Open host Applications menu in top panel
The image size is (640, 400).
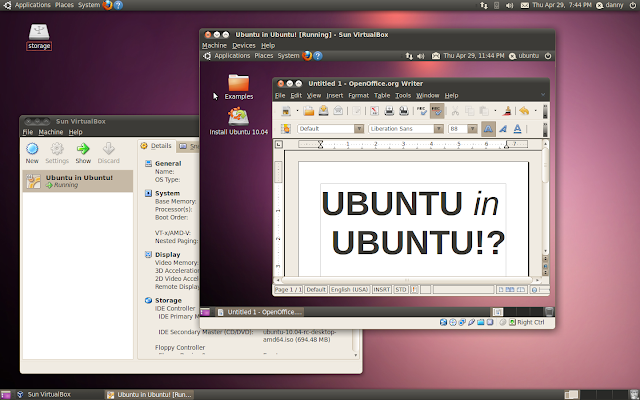coord(32,5)
